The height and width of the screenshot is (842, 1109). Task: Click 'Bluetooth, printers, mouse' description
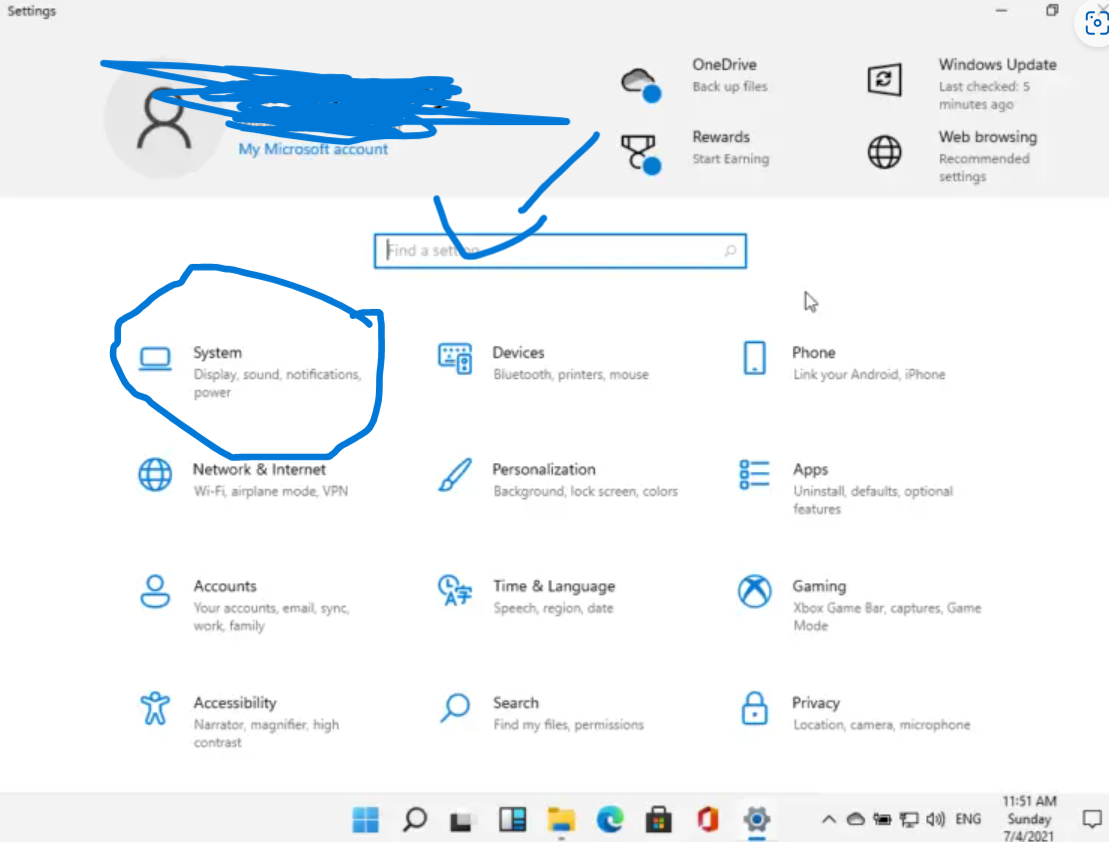pos(571,374)
